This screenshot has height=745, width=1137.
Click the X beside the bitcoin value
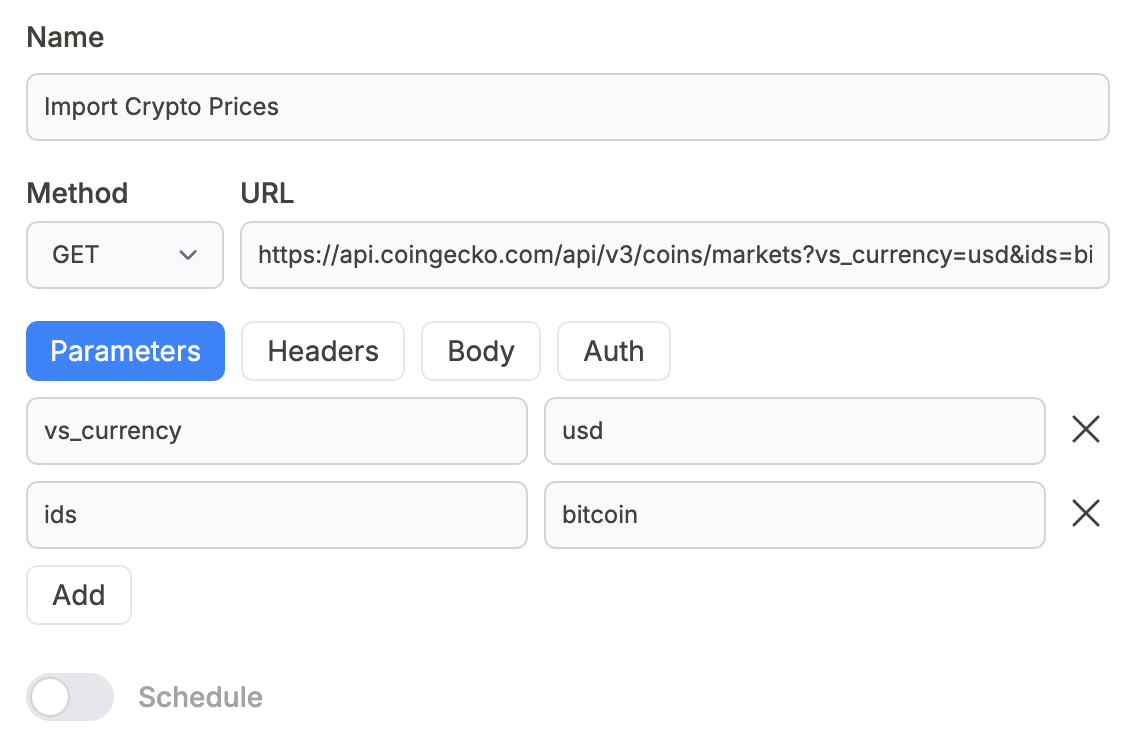(1086, 514)
